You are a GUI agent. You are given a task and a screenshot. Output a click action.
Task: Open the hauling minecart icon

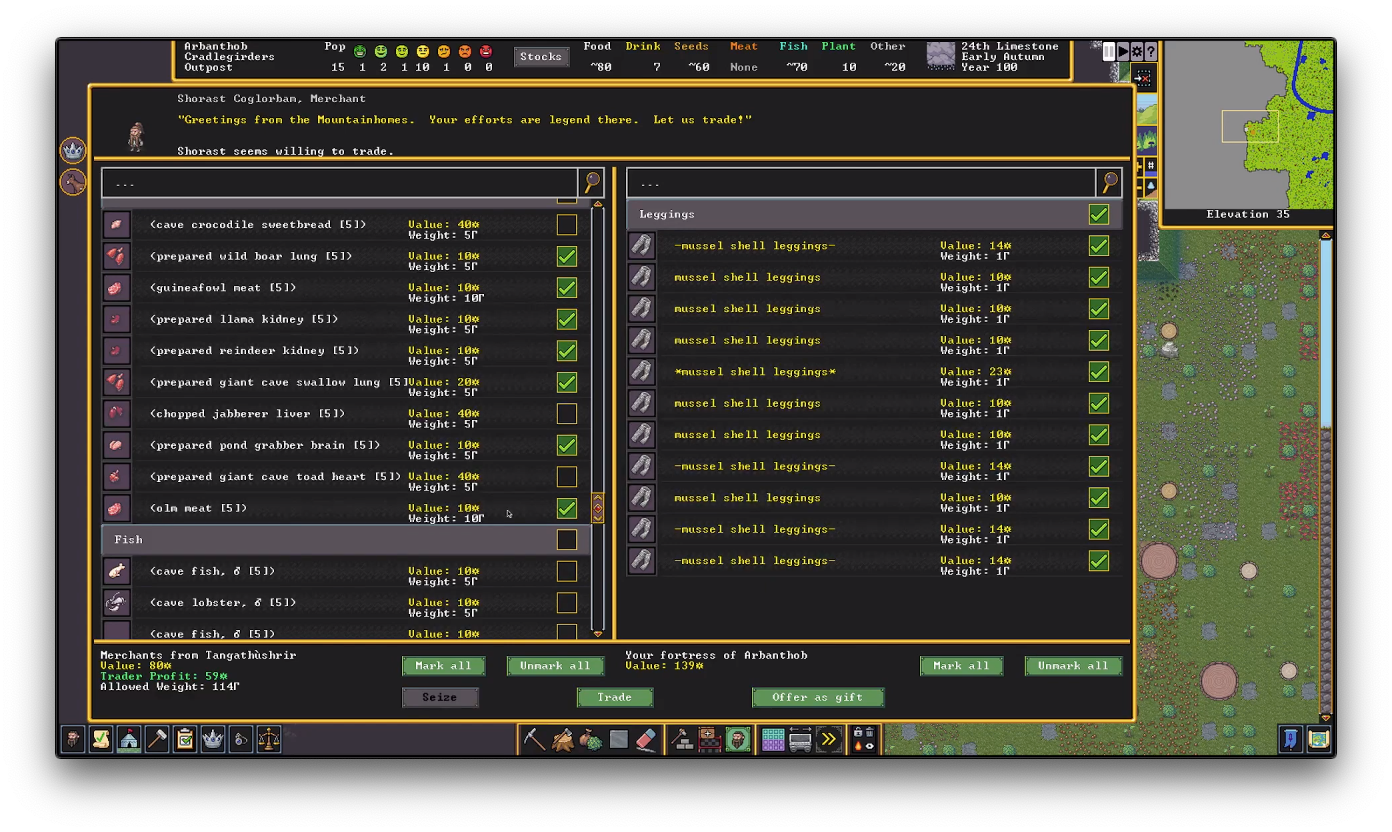[800, 739]
